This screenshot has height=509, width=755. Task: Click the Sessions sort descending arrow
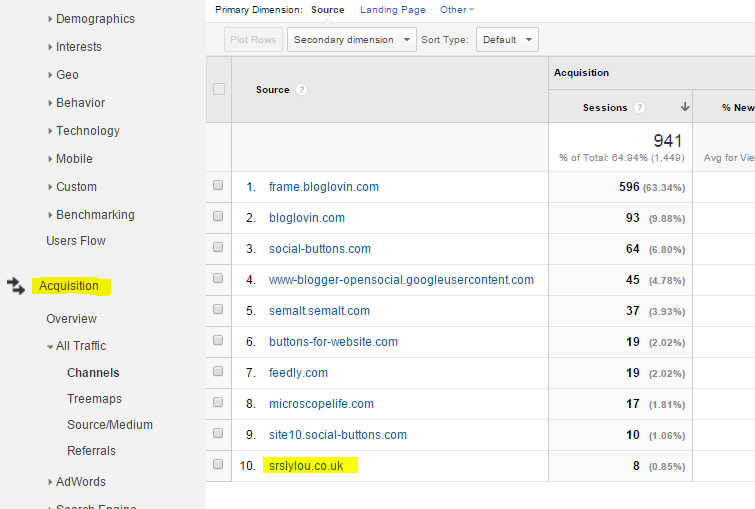coord(685,107)
